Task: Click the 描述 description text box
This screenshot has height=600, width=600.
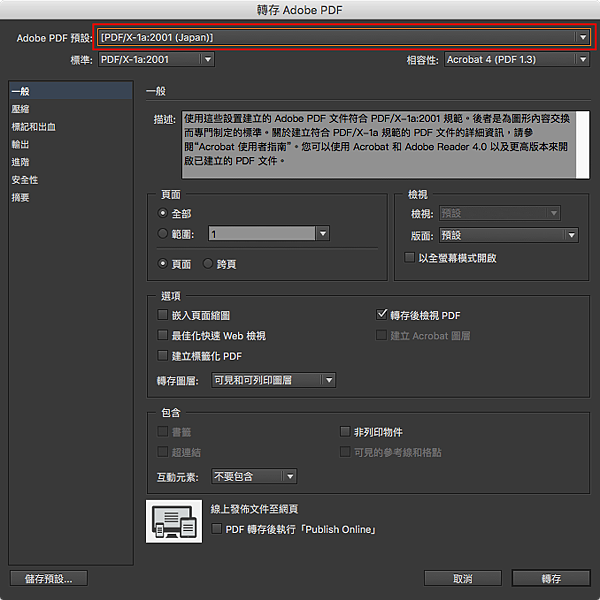Action: (378, 145)
